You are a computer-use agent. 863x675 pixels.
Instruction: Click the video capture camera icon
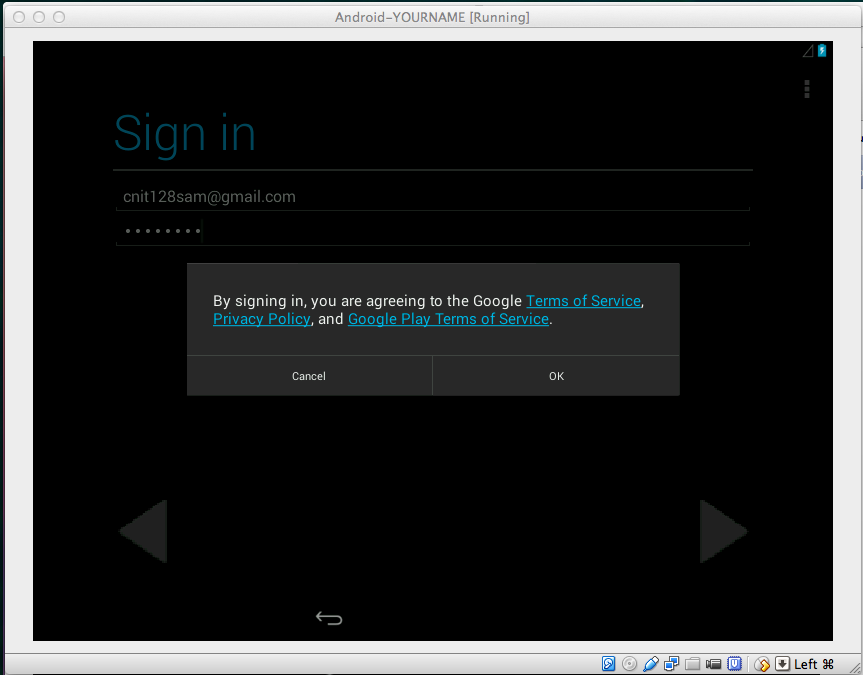pos(713,663)
